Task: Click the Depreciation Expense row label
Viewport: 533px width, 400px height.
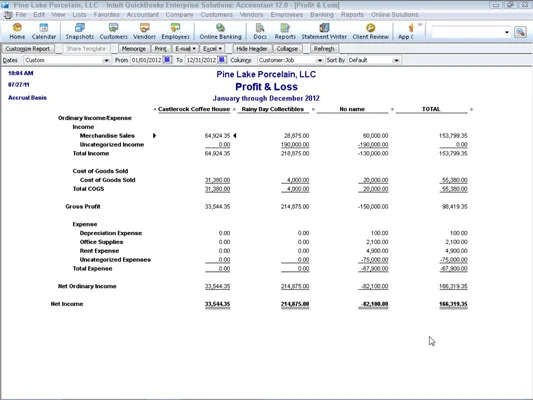Action: pos(111,233)
